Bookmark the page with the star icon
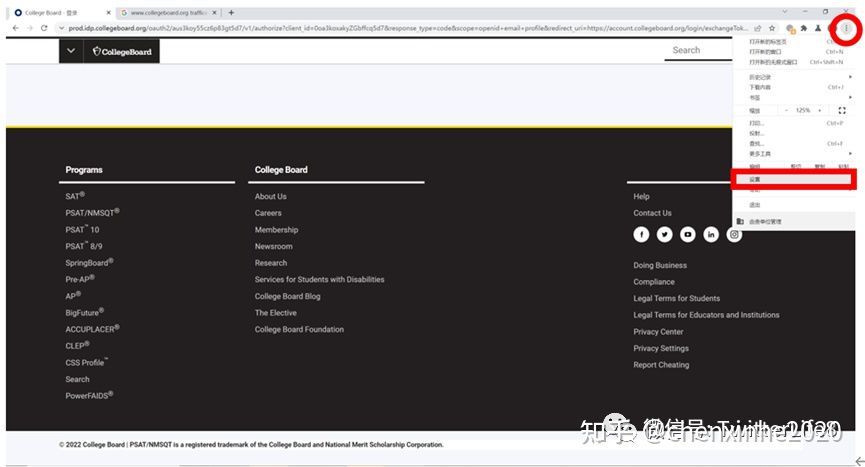This screenshot has height=467, width=865. tap(772, 28)
